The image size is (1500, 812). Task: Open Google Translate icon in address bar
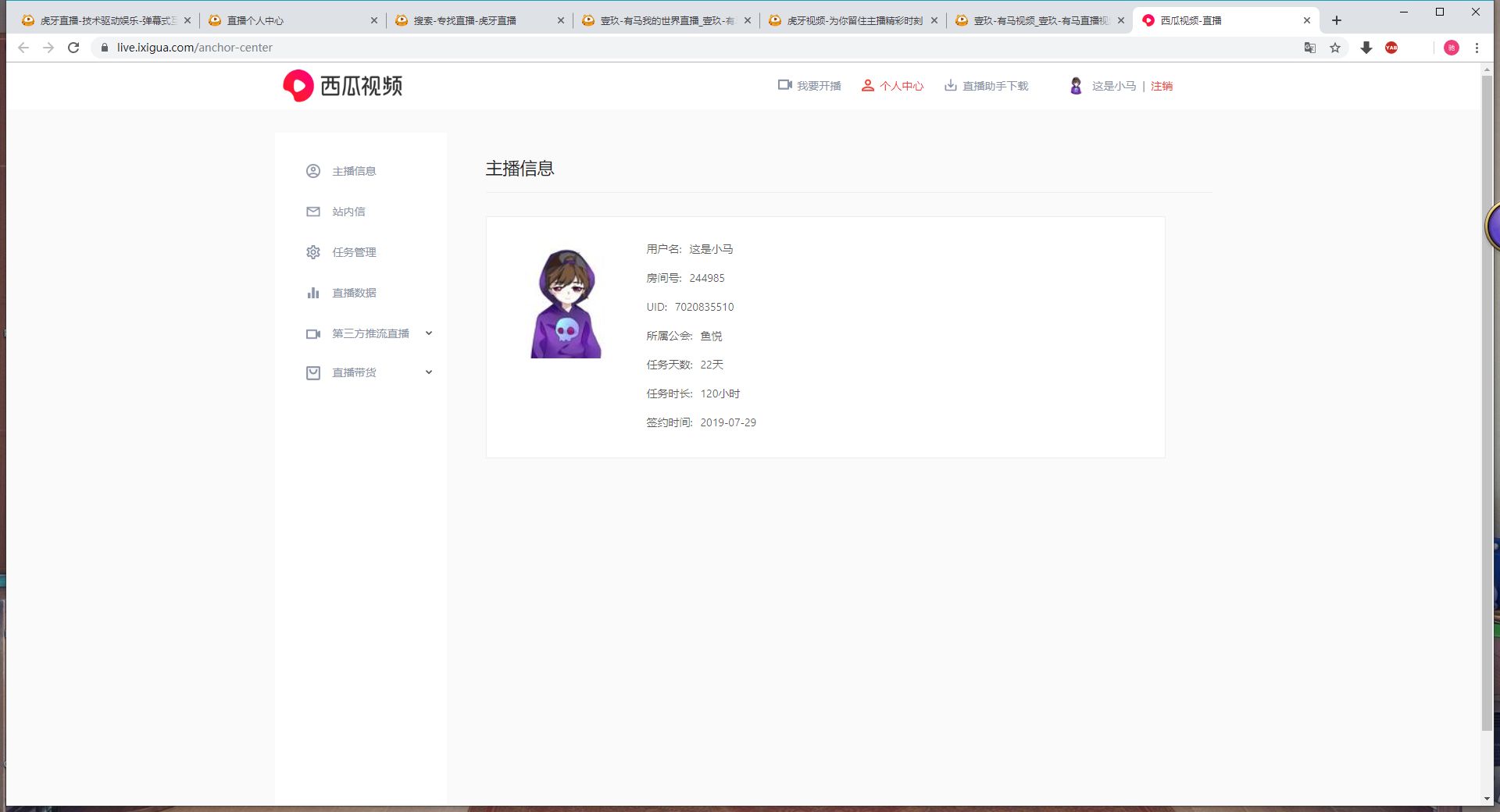point(1310,48)
